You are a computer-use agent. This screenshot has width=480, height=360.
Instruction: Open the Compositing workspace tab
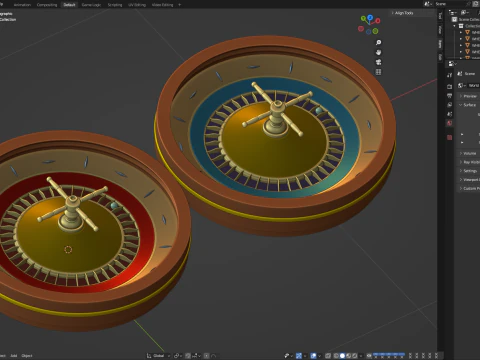pos(47,5)
